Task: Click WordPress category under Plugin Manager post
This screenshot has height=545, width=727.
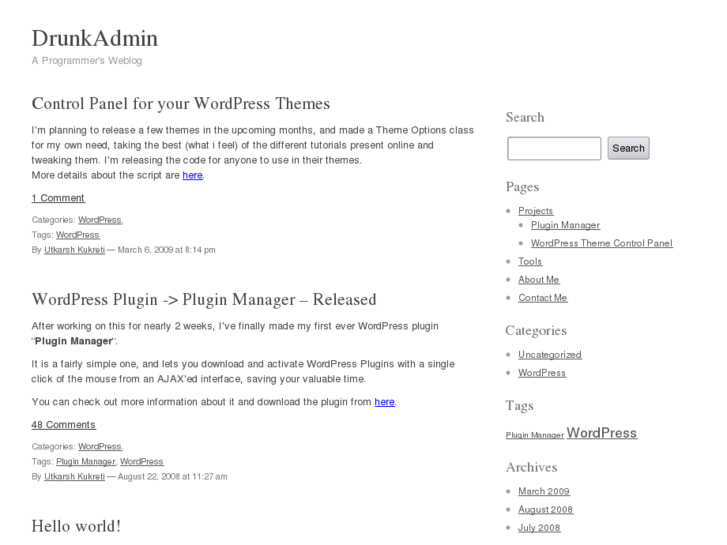Action: (x=100, y=446)
